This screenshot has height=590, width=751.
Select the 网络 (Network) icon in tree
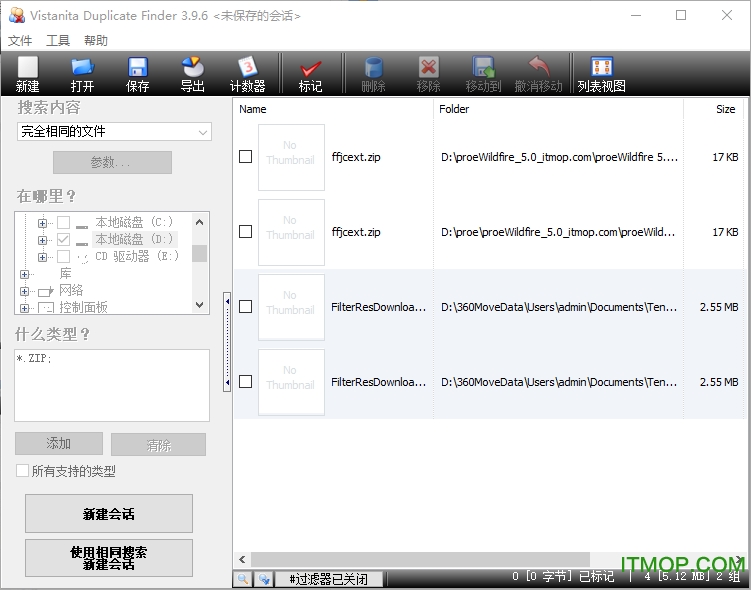click(46, 291)
